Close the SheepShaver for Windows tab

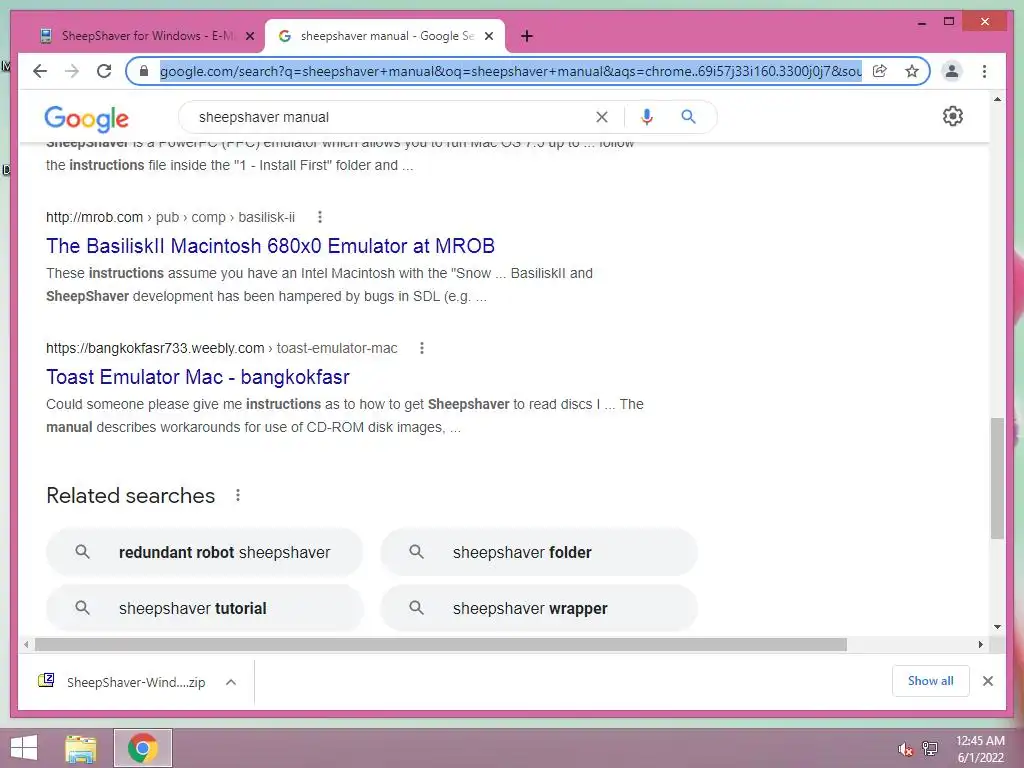click(x=249, y=36)
